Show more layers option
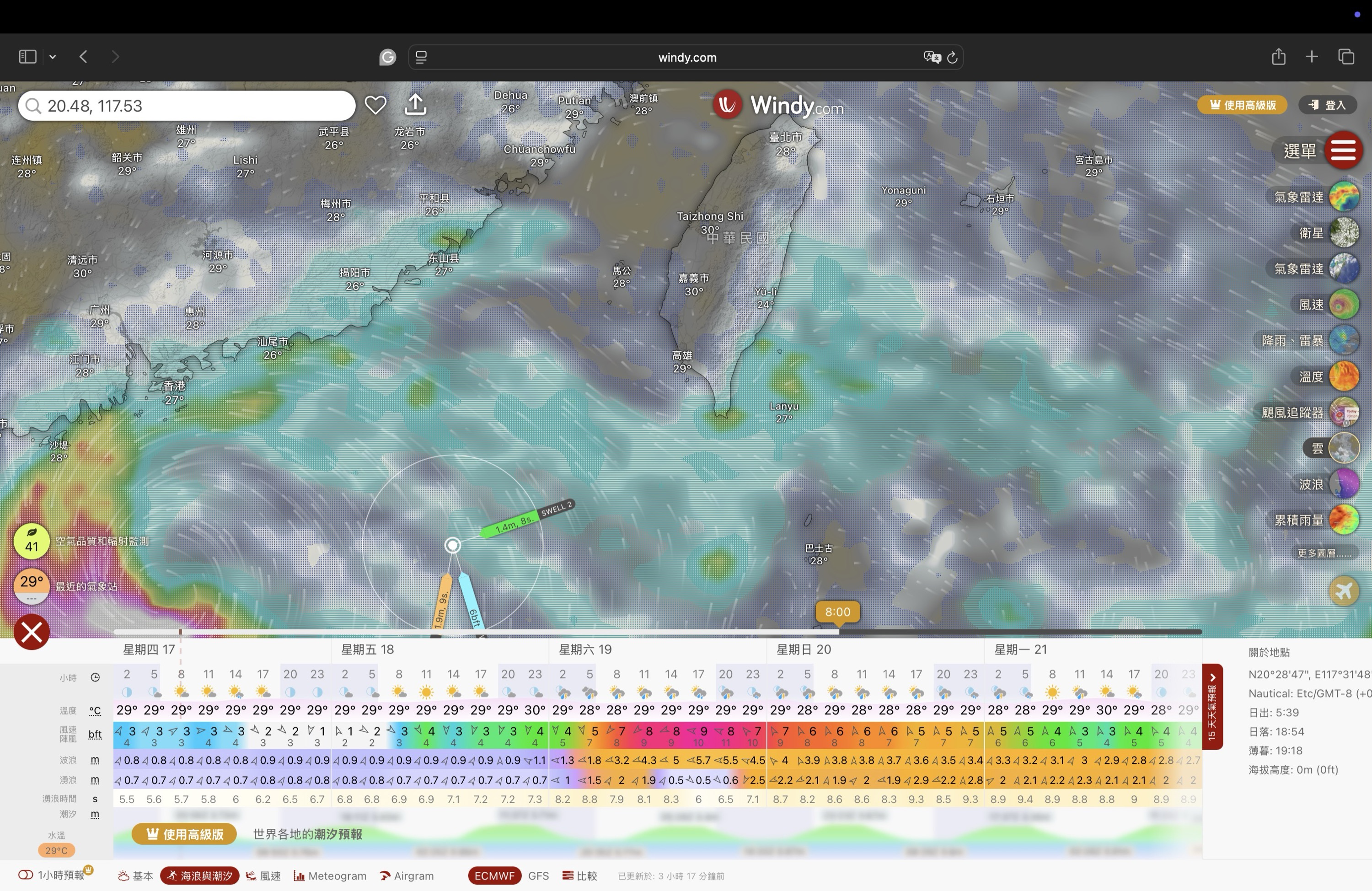 pyautogui.click(x=1324, y=553)
